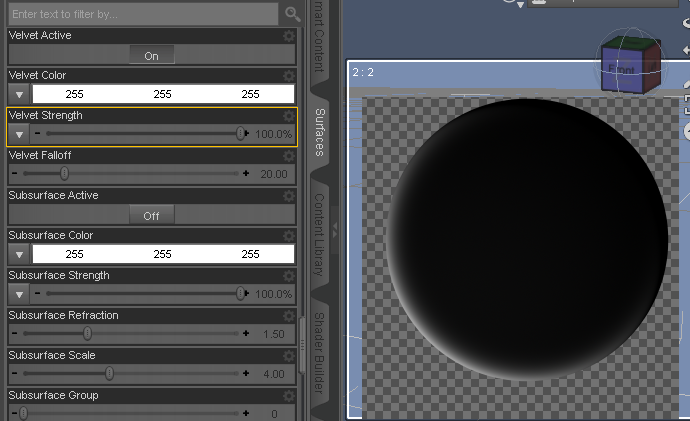Image resolution: width=690 pixels, height=421 pixels.
Task: Click the Subsurface Group value 0
Action: click(274, 414)
